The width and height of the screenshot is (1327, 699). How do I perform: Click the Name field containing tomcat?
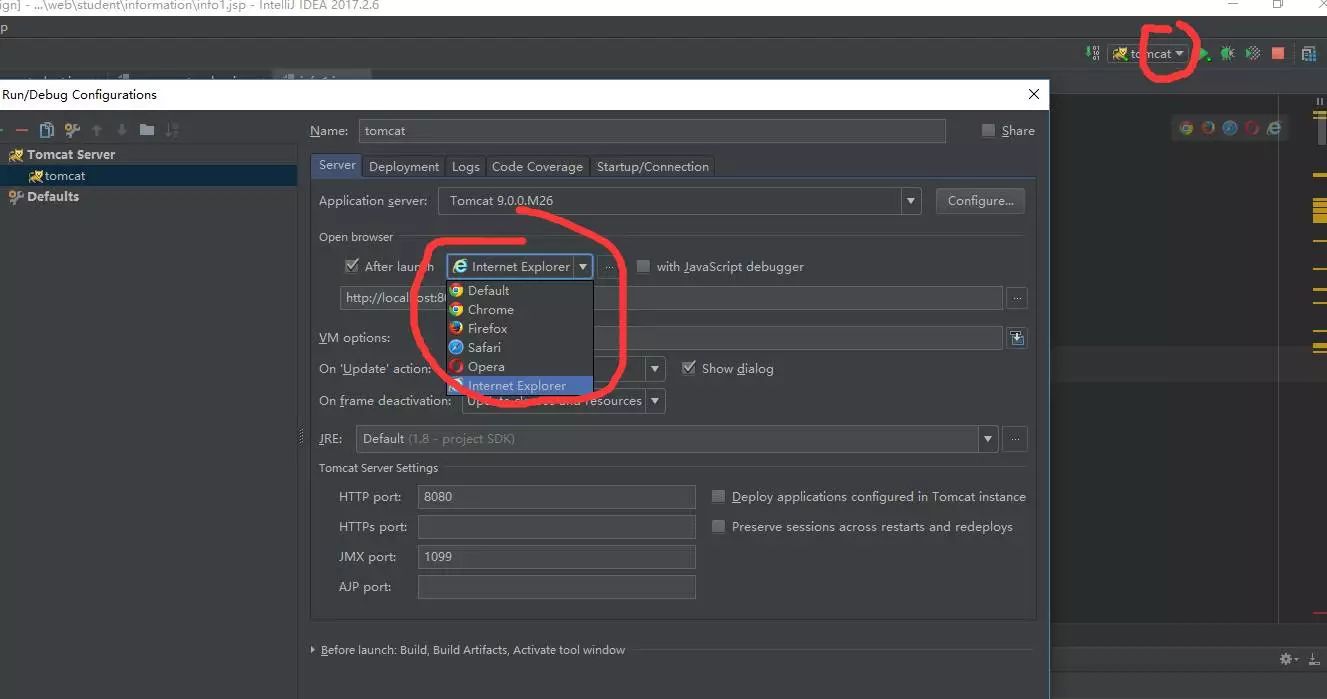pyautogui.click(x=652, y=131)
